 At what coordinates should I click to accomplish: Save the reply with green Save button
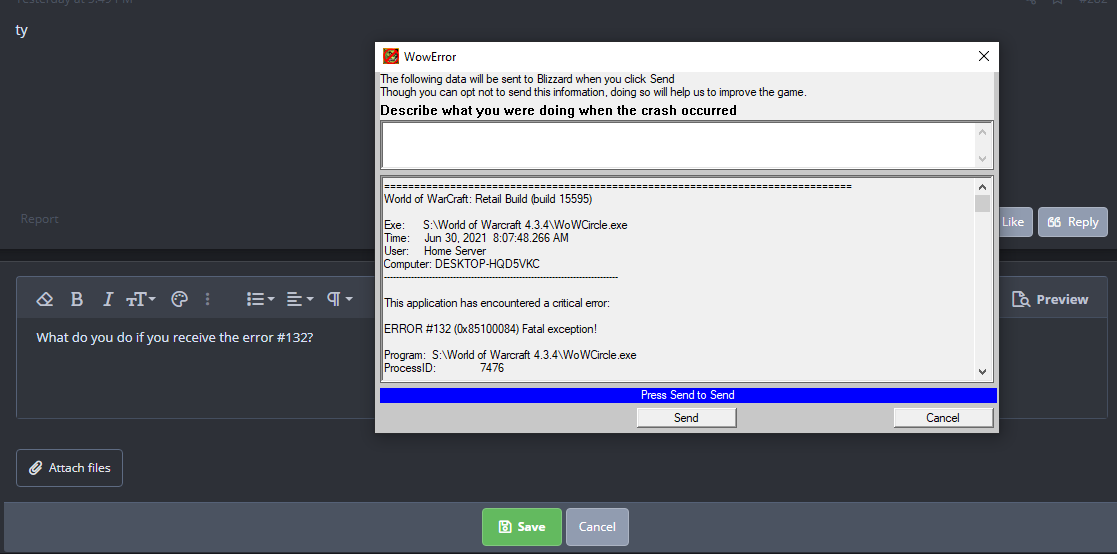[x=521, y=527]
